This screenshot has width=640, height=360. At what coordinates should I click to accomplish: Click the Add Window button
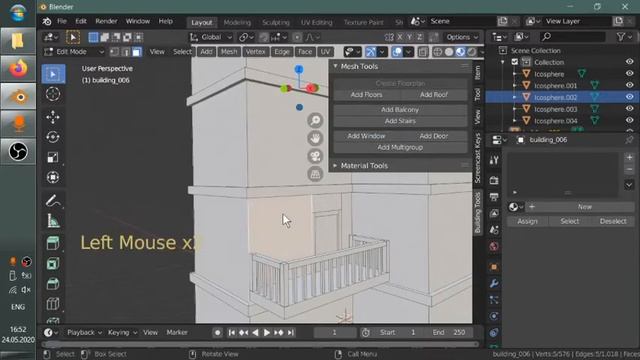point(367,136)
